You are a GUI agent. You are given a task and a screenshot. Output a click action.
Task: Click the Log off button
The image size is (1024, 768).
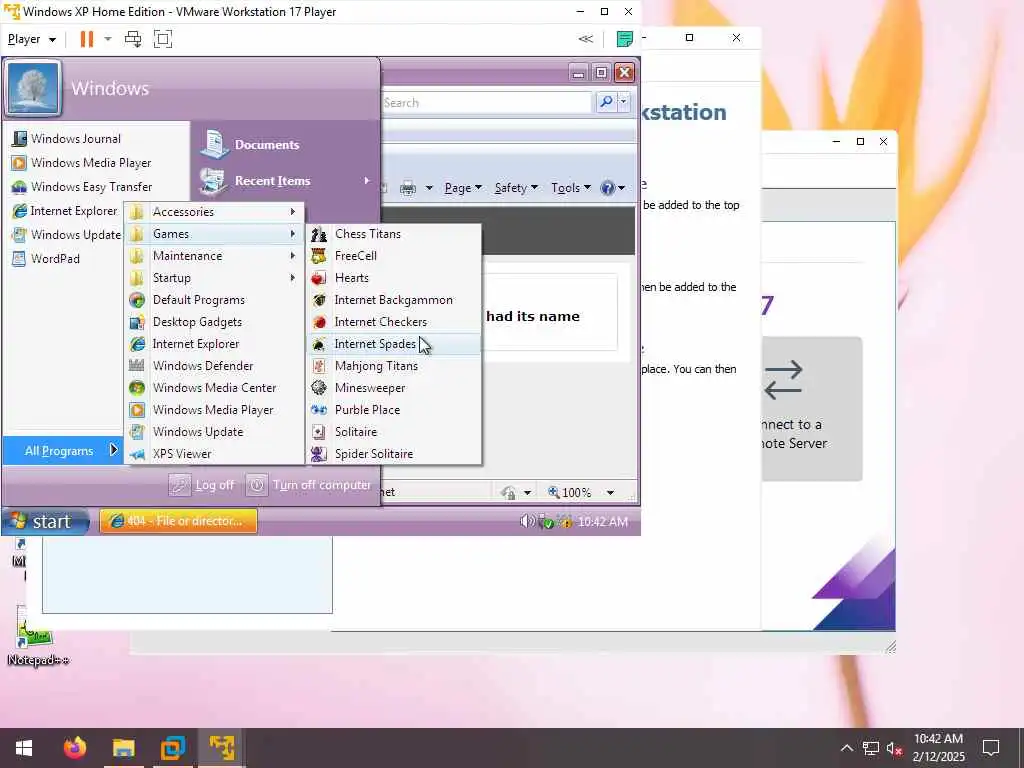click(202, 485)
